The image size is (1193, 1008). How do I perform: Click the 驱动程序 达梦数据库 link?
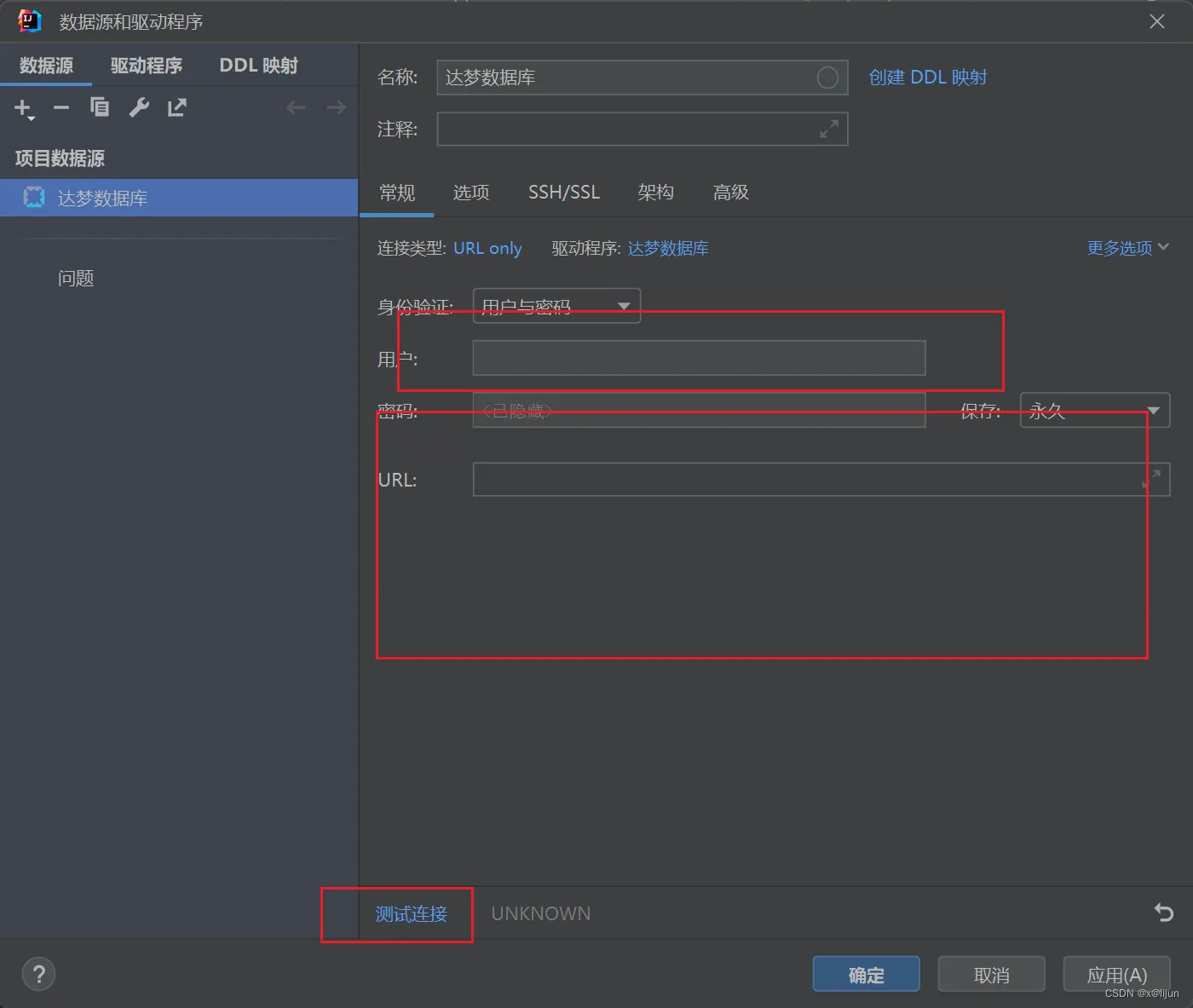click(x=668, y=248)
